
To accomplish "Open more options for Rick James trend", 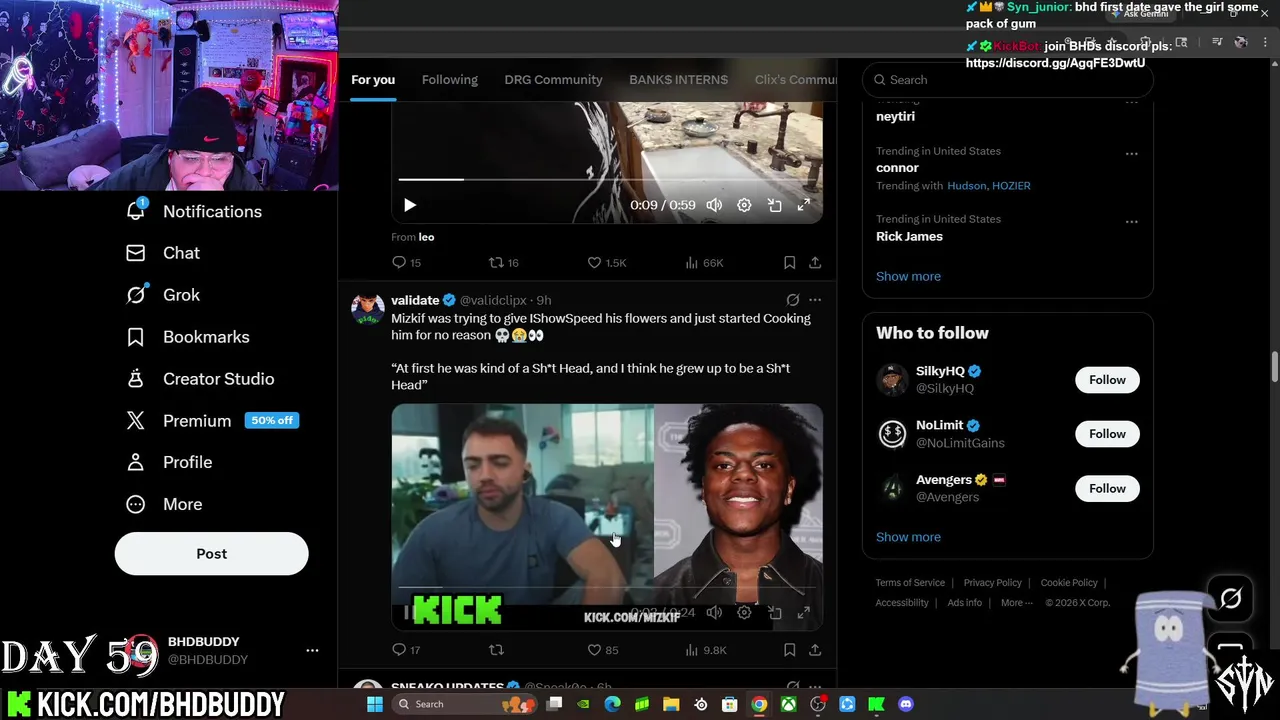I will [x=1132, y=222].
